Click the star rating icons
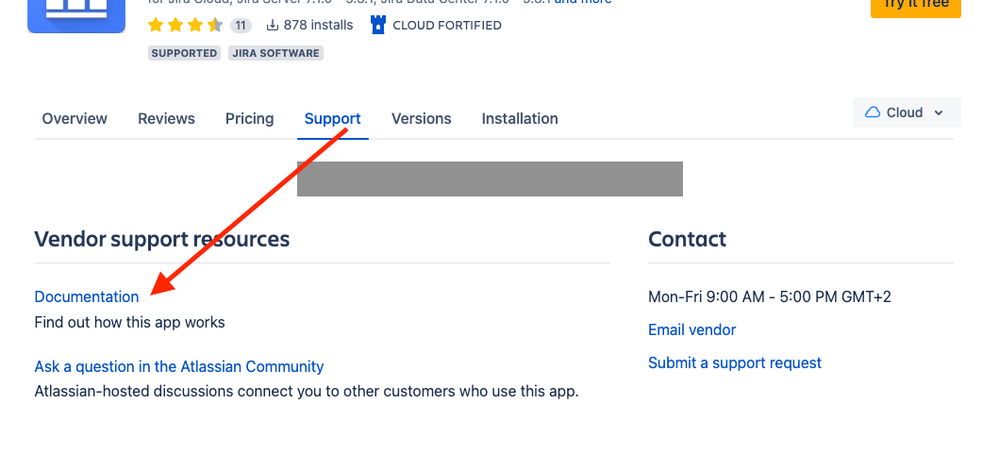Screen dimensions: 999x474 (x=185, y=25)
